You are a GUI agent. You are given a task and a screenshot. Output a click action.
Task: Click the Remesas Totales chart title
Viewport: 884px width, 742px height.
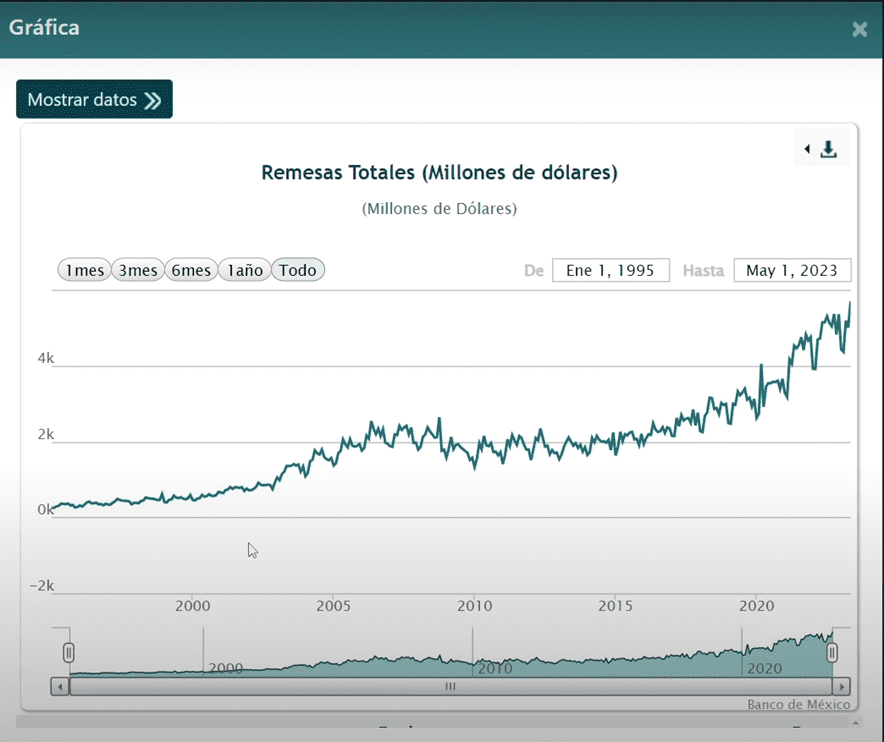click(439, 173)
